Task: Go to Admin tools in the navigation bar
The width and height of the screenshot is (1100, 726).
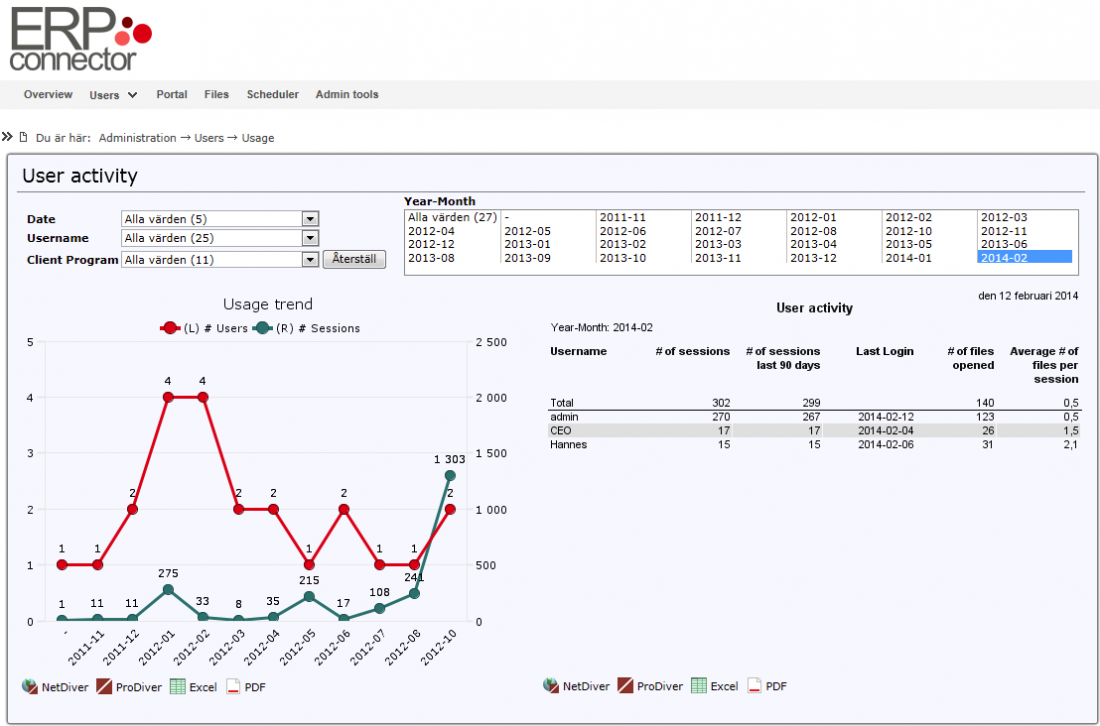Action: coord(347,95)
